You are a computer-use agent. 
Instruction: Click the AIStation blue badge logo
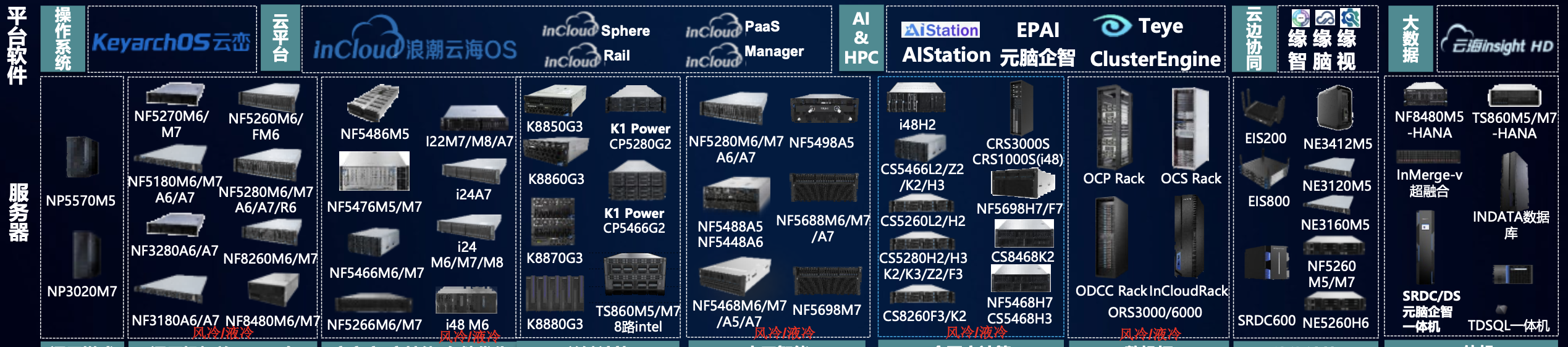(940, 30)
